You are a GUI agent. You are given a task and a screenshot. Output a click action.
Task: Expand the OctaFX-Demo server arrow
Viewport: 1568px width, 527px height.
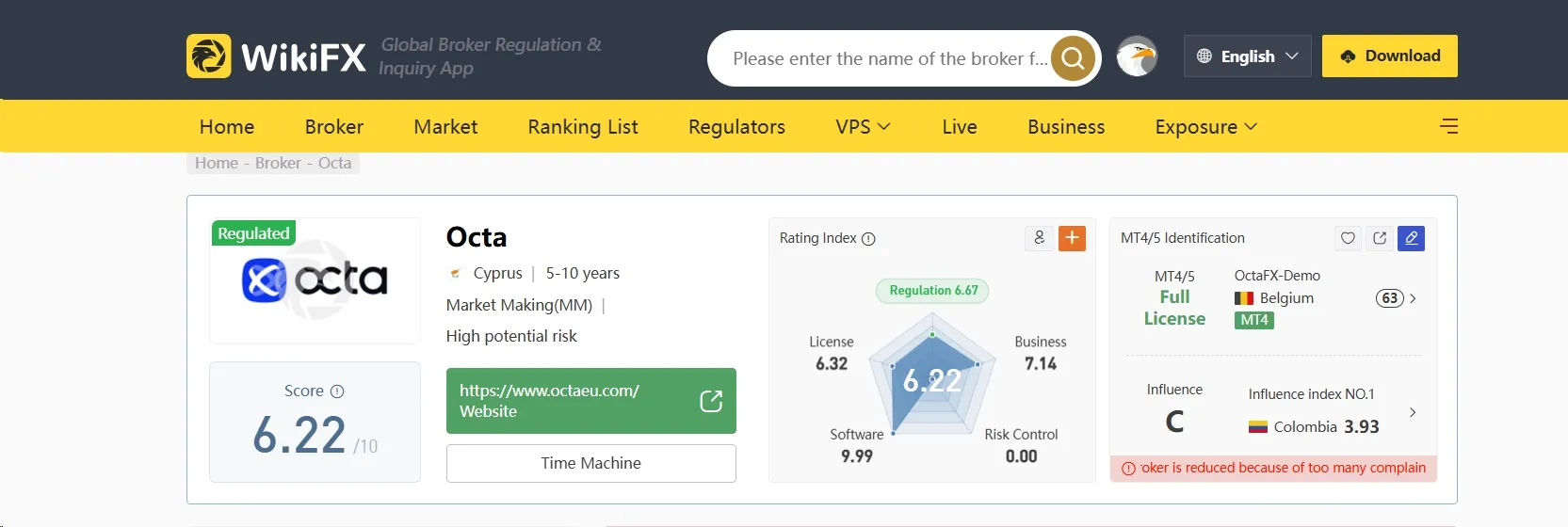pyautogui.click(x=1413, y=298)
